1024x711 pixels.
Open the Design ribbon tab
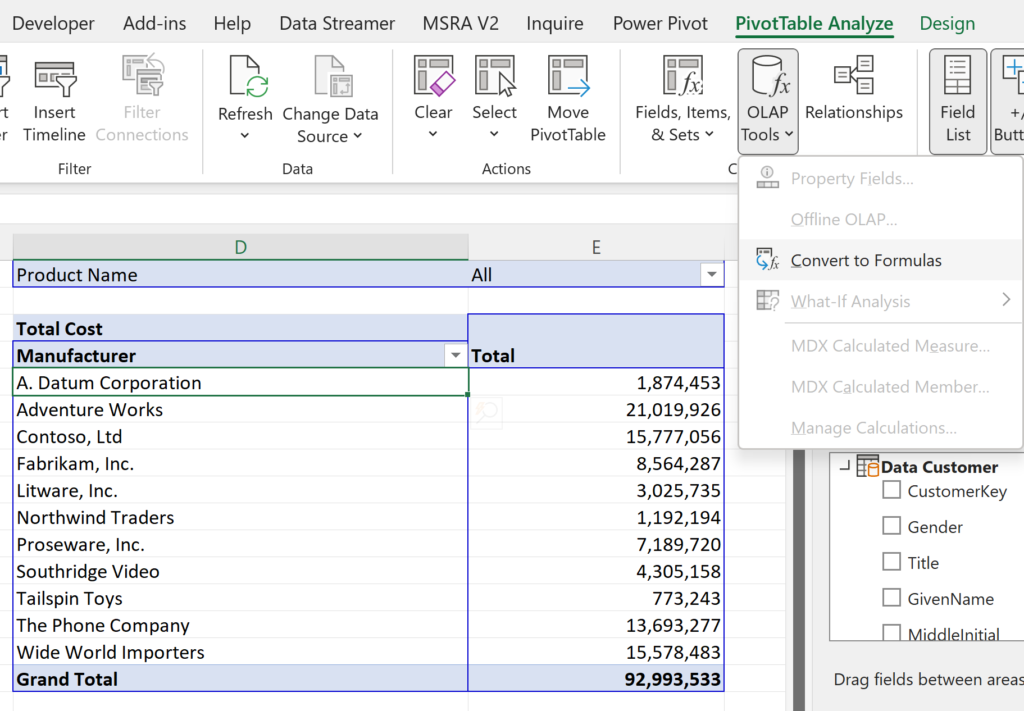coord(946,23)
